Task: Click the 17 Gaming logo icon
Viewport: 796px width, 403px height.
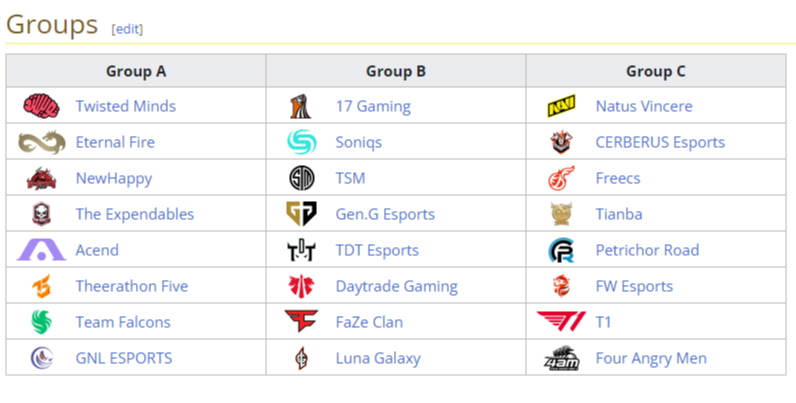Action: coord(301,106)
